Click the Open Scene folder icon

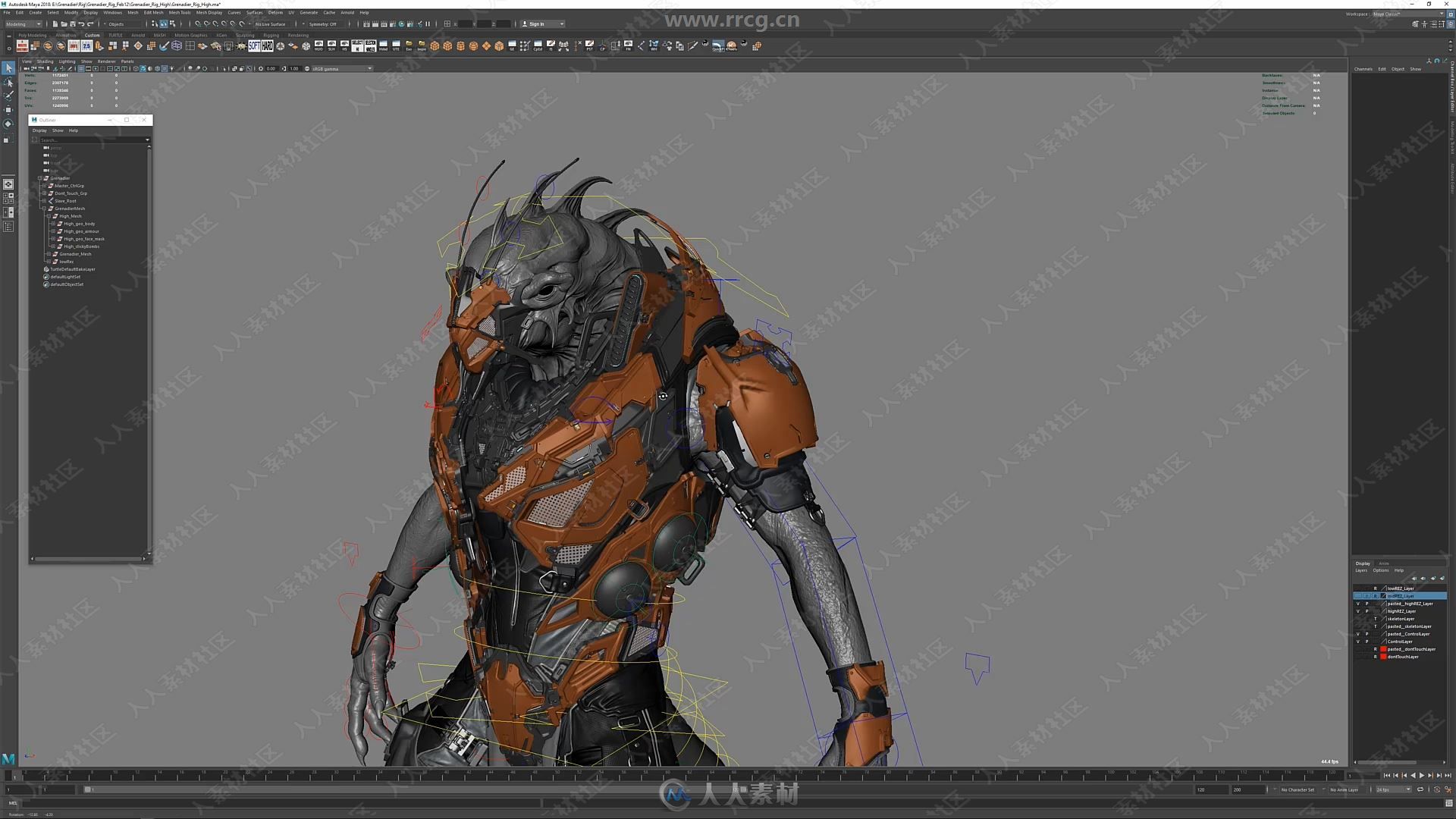pyautogui.click(x=64, y=24)
